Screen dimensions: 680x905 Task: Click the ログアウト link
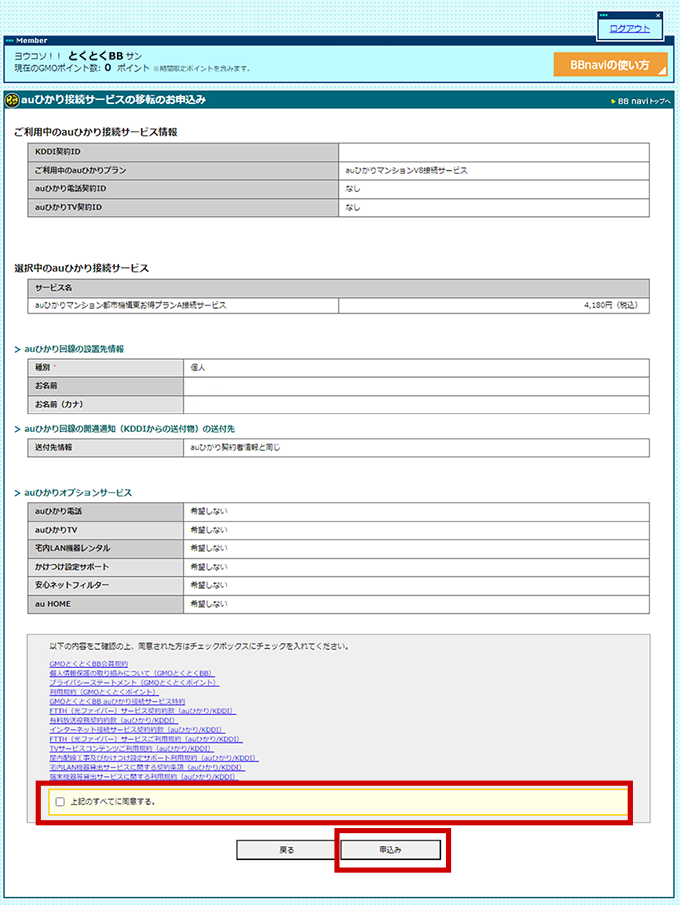click(629, 29)
